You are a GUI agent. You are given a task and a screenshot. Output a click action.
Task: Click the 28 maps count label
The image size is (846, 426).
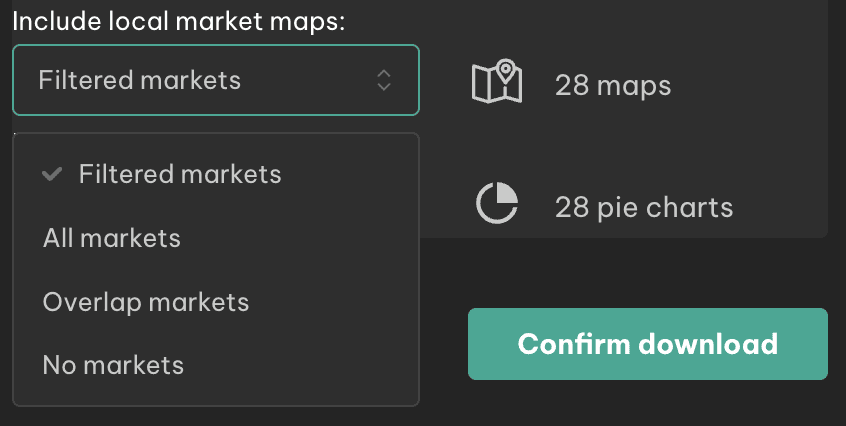pyautogui.click(x=613, y=85)
